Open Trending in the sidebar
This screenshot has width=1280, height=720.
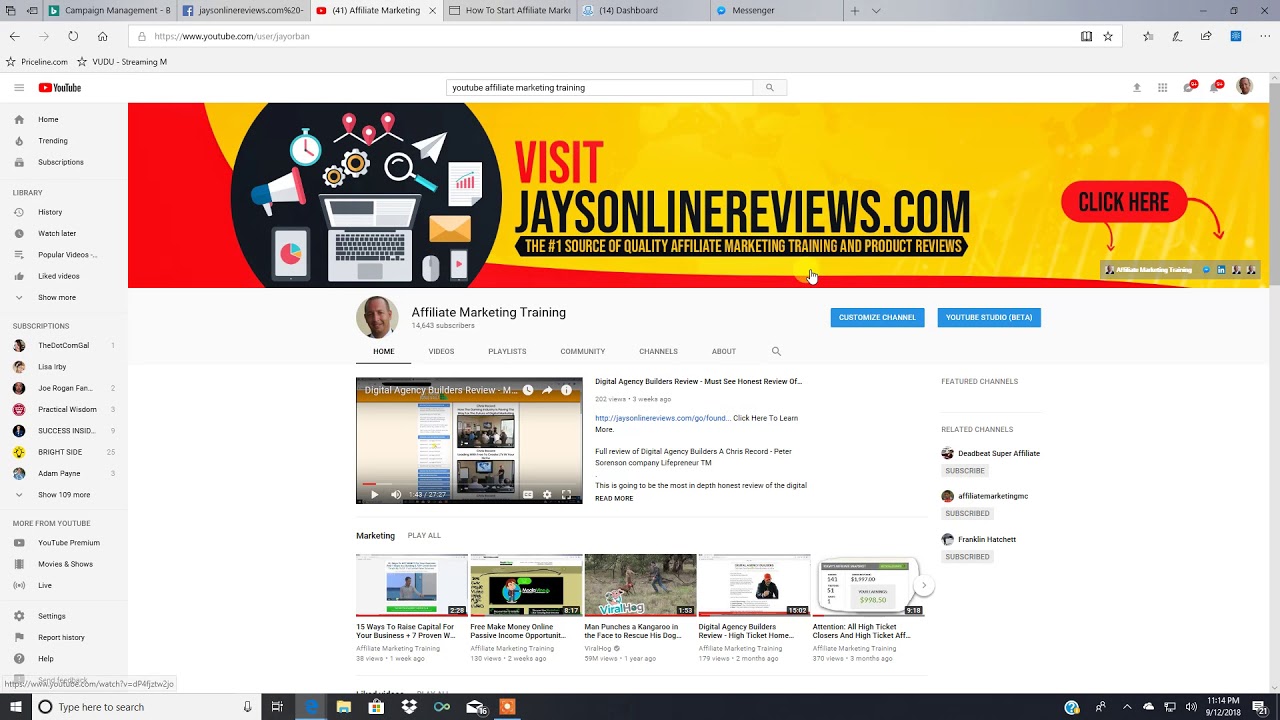64,141
